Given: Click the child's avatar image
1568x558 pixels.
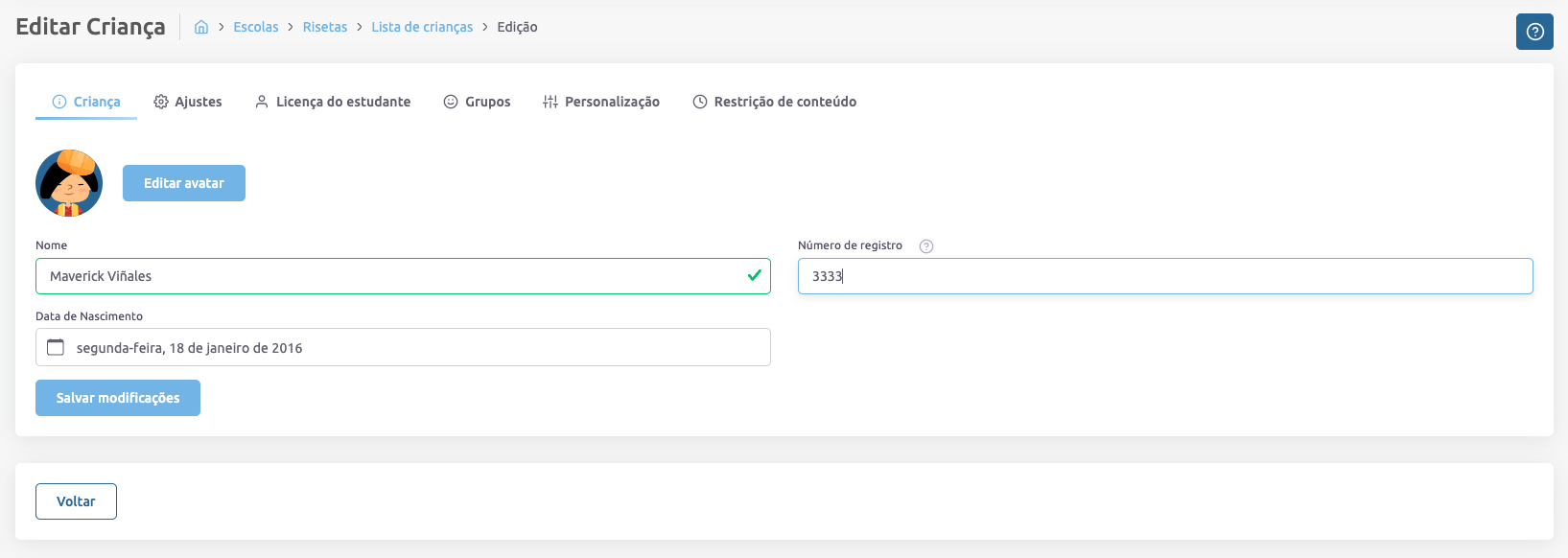Looking at the screenshot, I should tap(69, 183).
